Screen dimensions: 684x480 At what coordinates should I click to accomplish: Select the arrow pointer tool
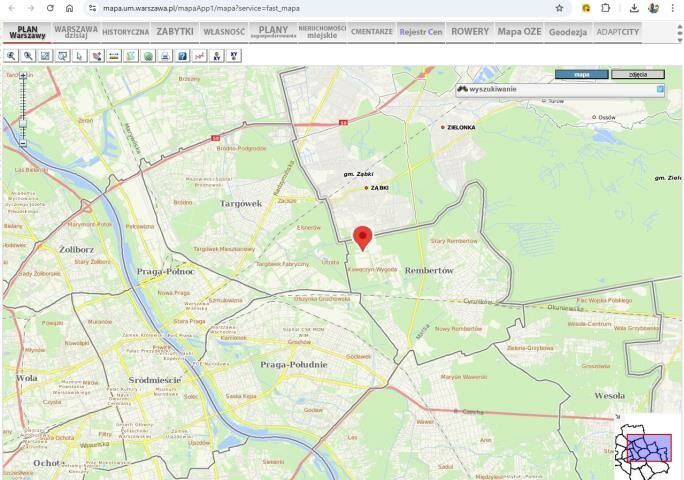[80, 56]
